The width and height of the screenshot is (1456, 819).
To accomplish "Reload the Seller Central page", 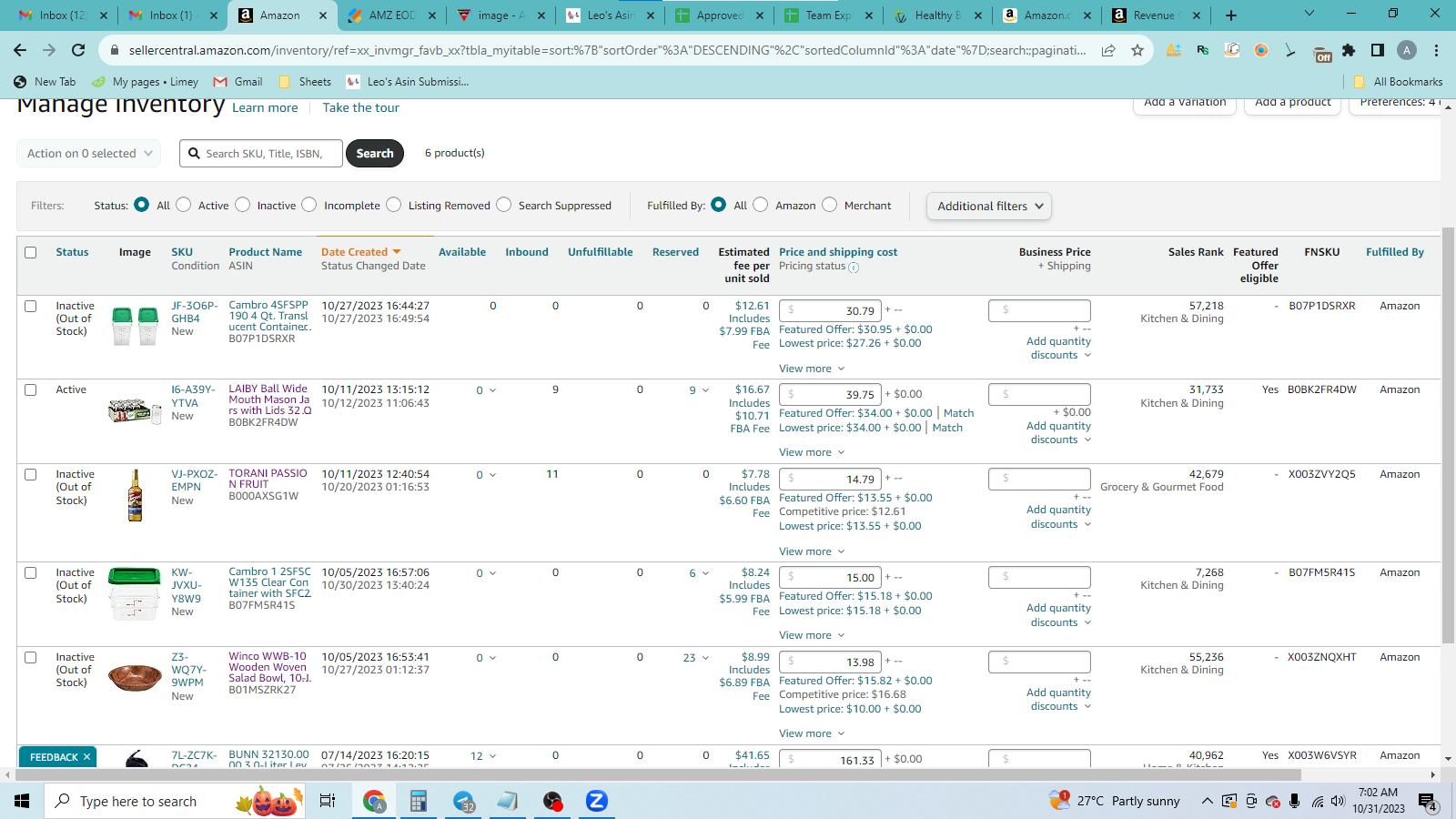I will (78, 50).
